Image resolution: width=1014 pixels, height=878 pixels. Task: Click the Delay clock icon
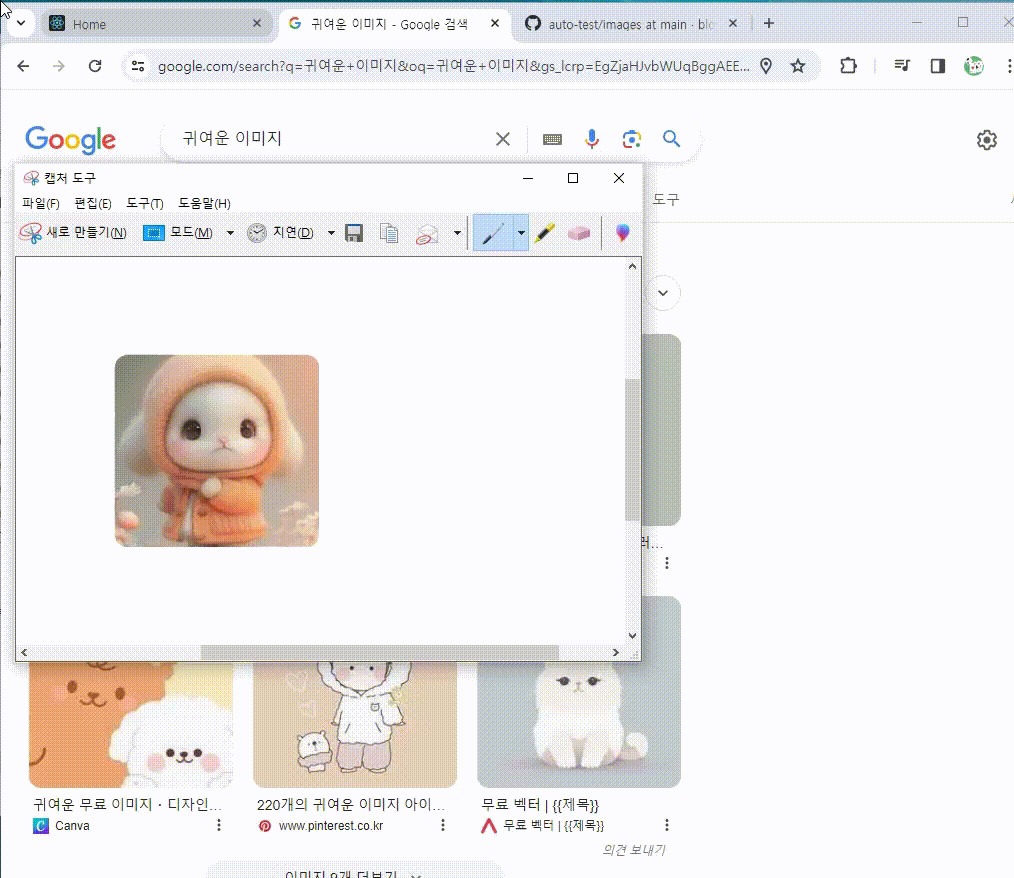[x=257, y=233]
